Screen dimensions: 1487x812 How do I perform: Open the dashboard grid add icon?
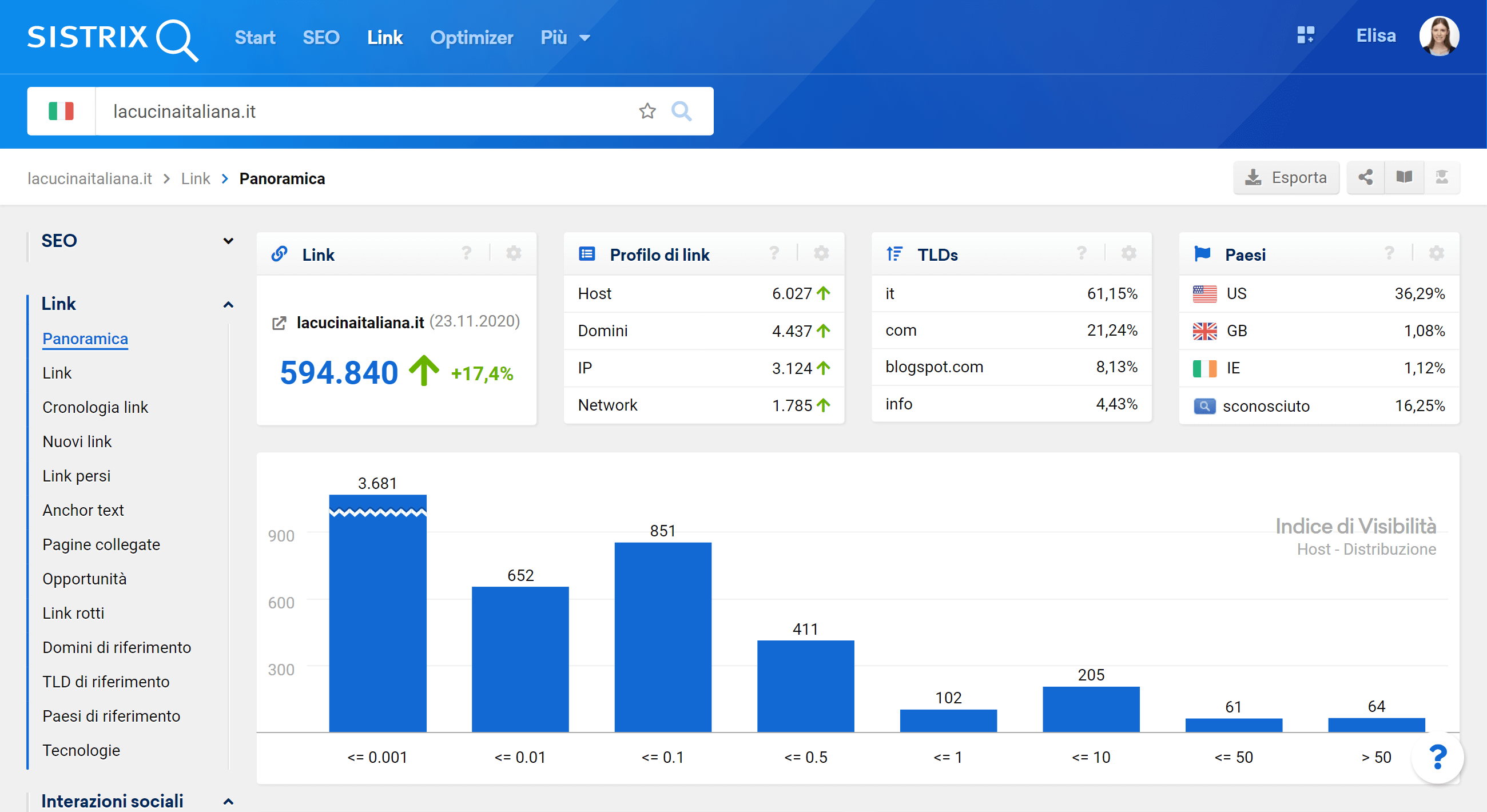pos(1305,36)
